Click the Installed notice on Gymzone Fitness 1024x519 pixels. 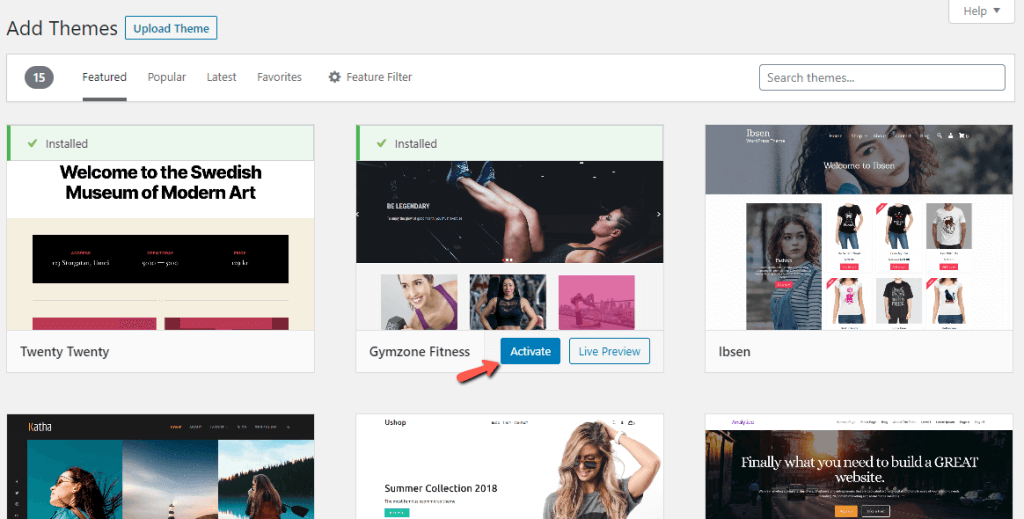(509, 143)
